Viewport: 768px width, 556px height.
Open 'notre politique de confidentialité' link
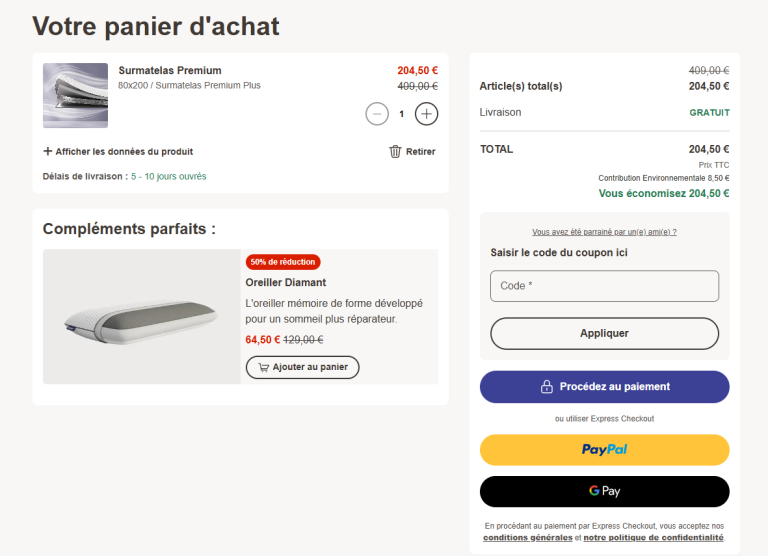[x=653, y=538]
